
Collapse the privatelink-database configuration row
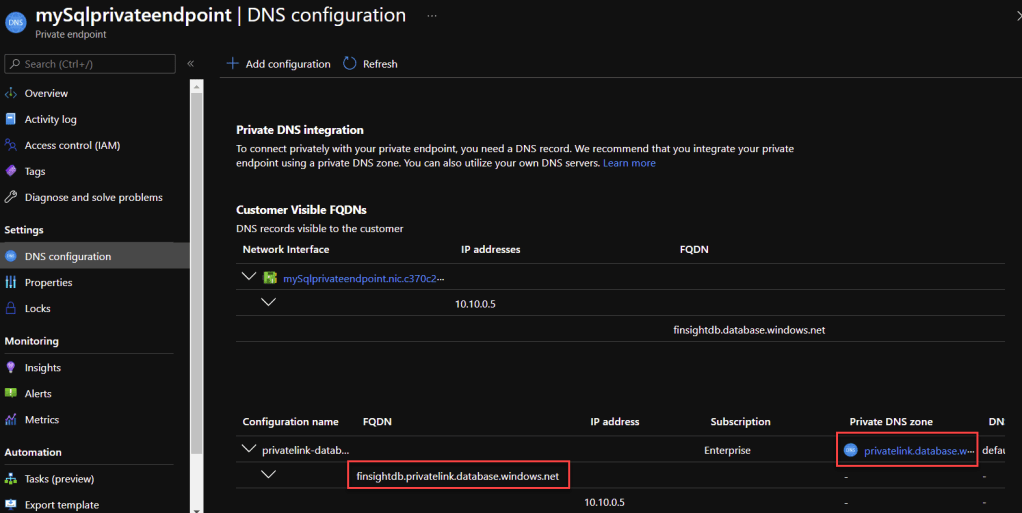(249, 450)
